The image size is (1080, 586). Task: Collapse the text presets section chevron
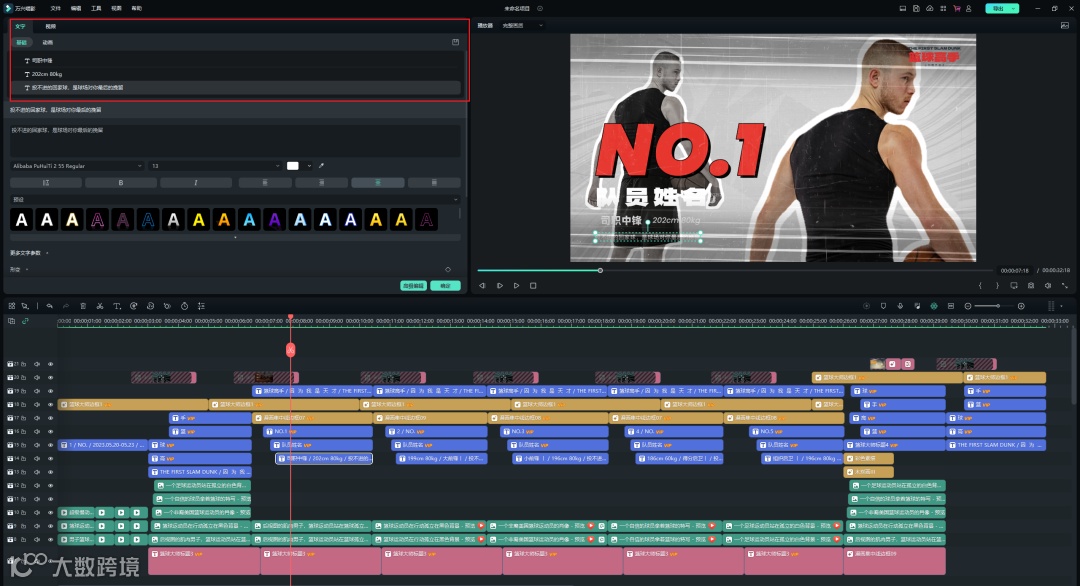coord(455,200)
